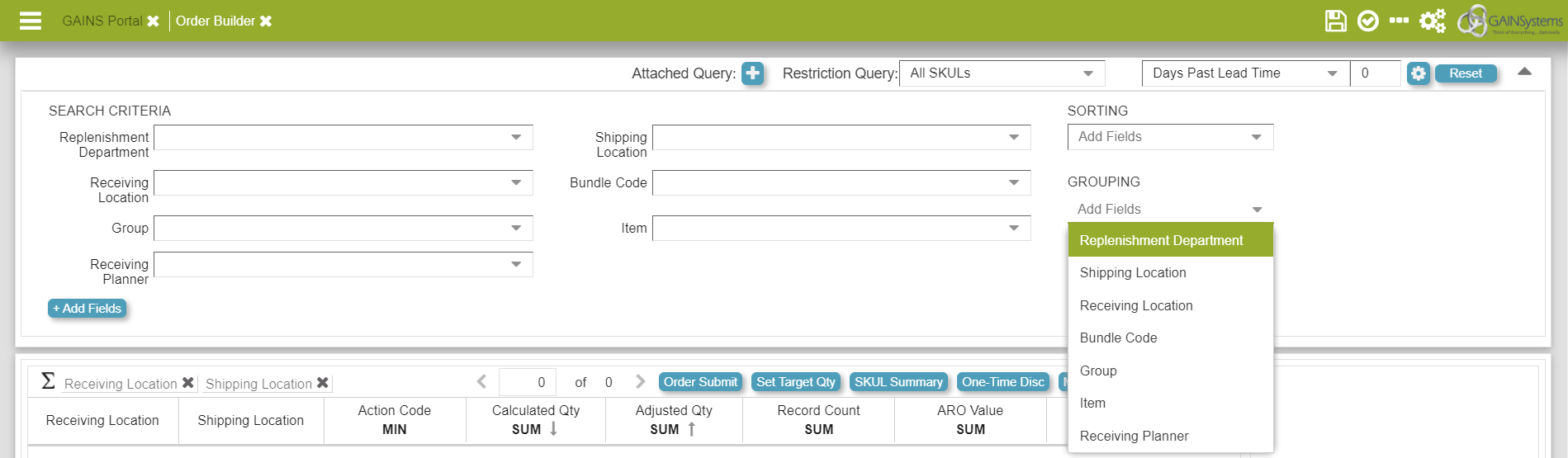The image size is (1568, 458).
Task: Click the Sigma summation icon
Action: (x=48, y=381)
